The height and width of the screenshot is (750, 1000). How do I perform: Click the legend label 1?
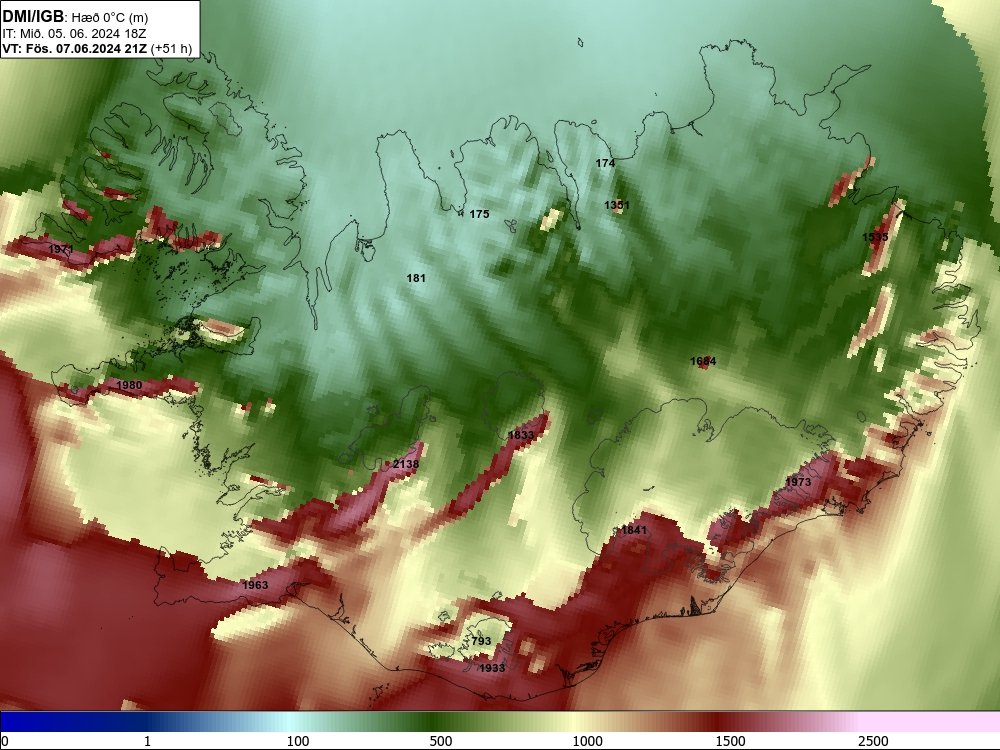[x=148, y=741]
